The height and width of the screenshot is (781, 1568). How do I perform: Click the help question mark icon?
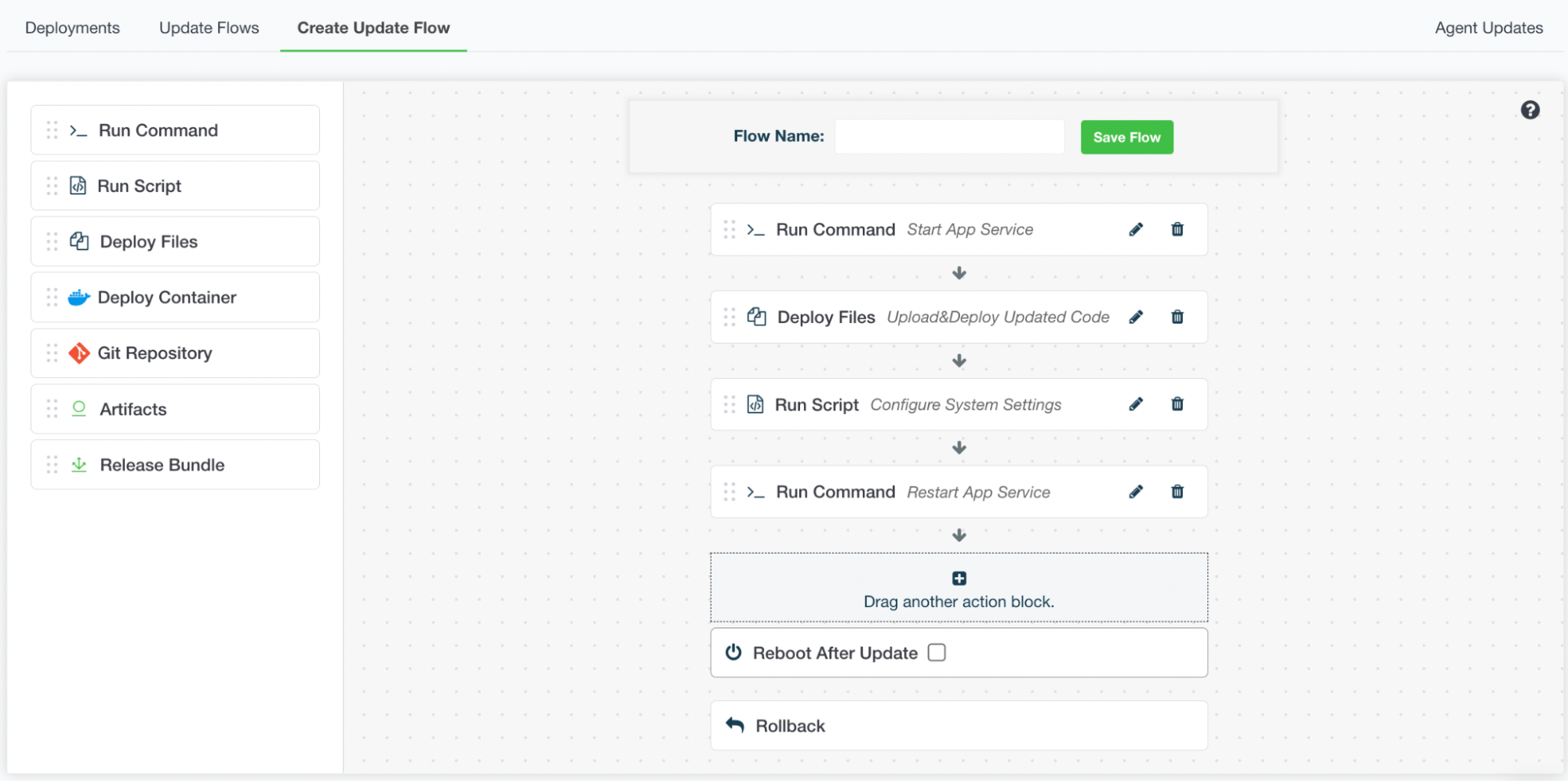click(1530, 111)
